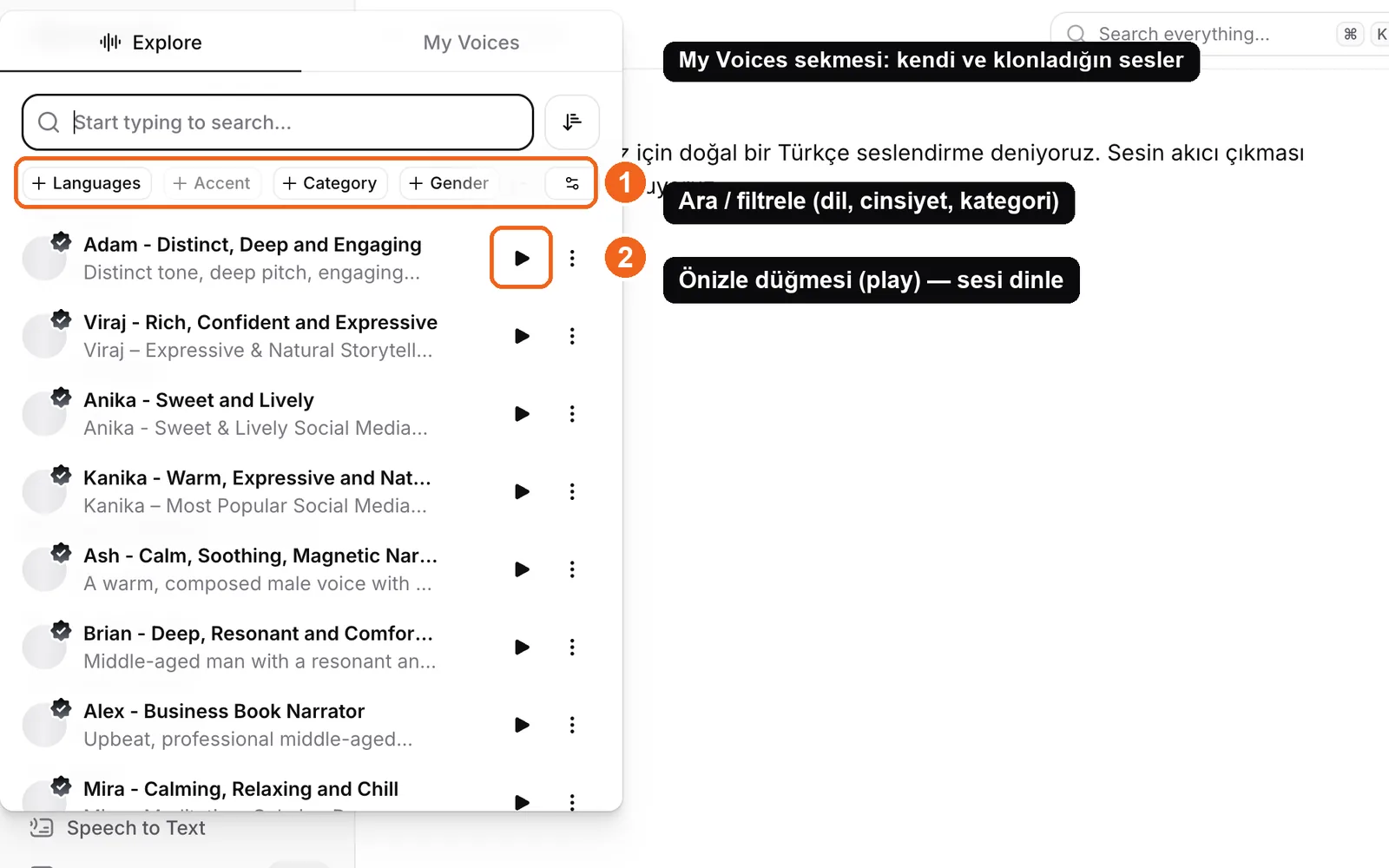Open more options for Alex voice
1389x868 pixels.
click(x=572, y=725)
